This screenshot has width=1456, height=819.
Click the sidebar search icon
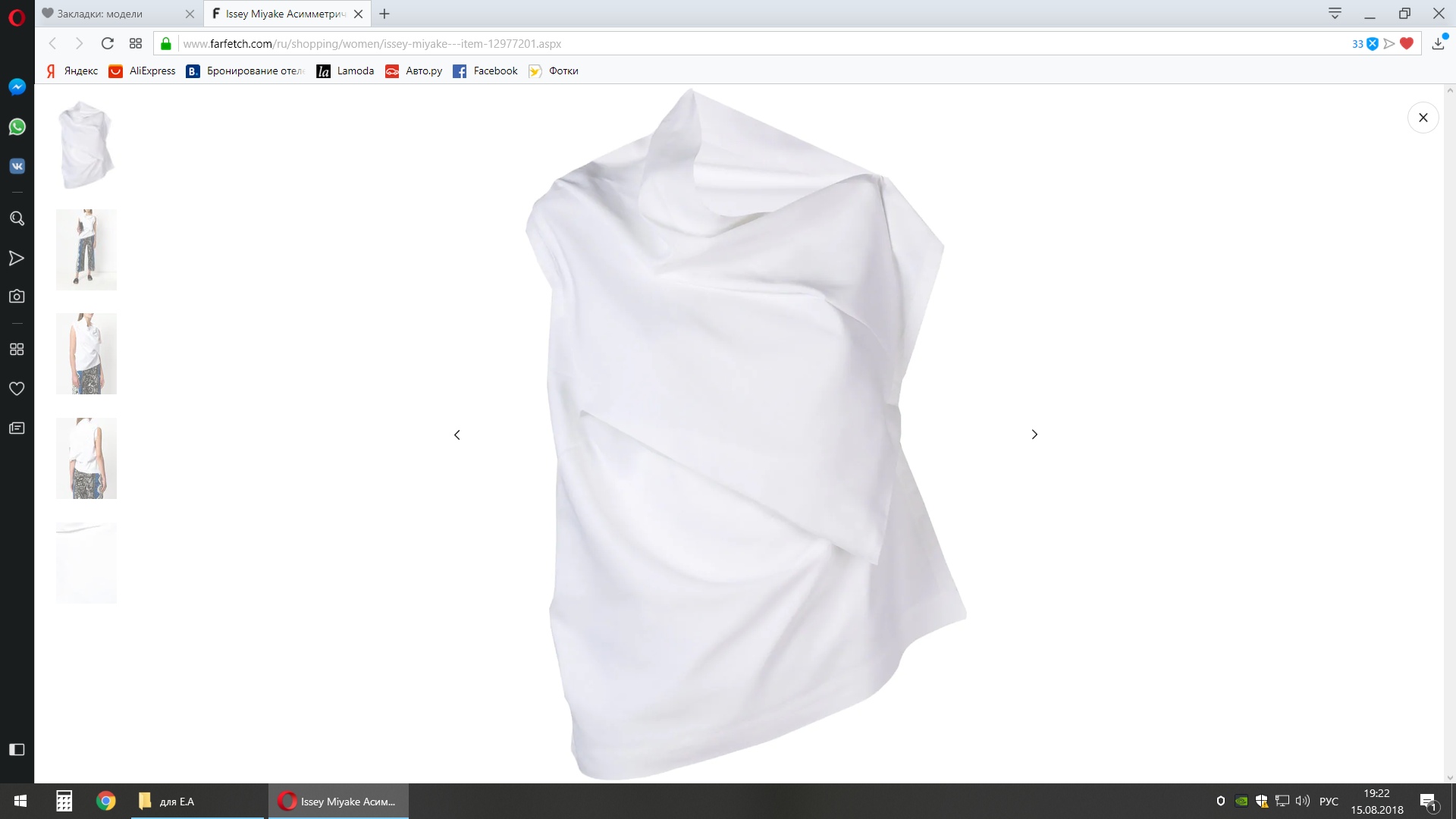click(x=17, y=219)
